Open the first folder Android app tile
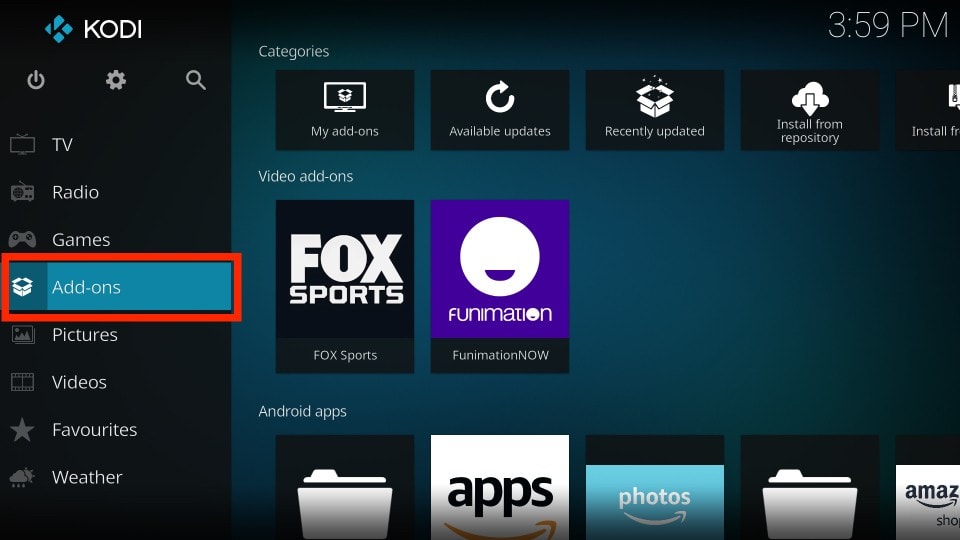Viewport: 960px width, 540px height. coord(345,487)
